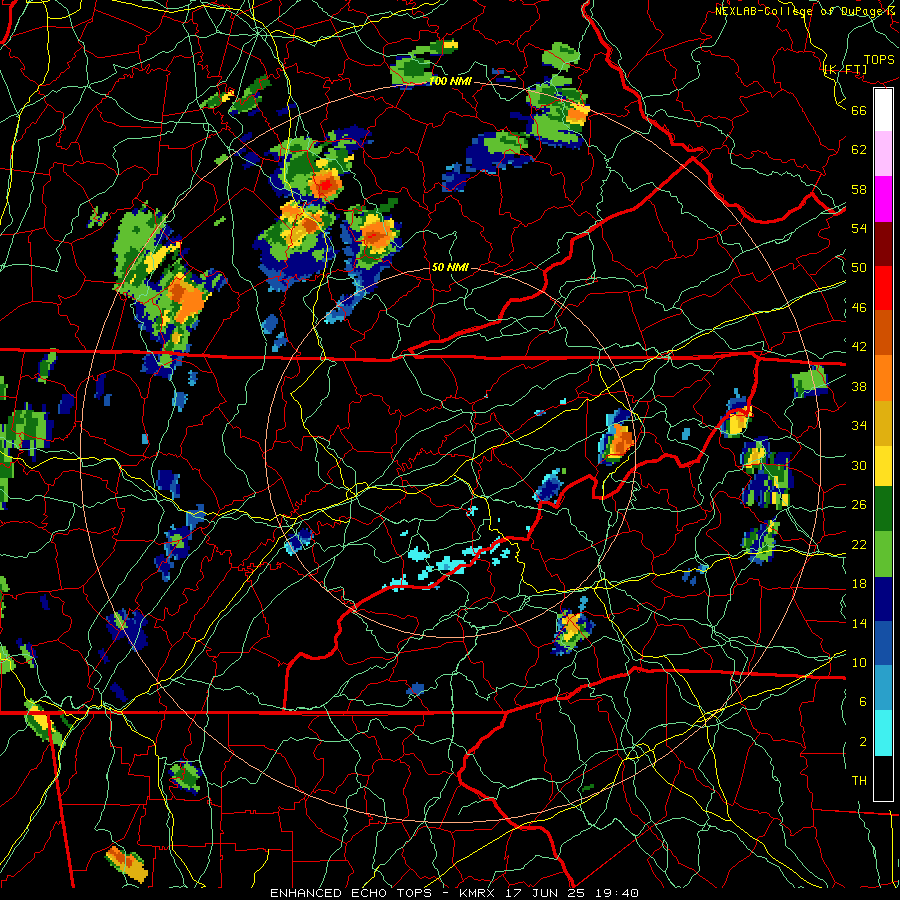Click the light pink legend swatch
Screen dimensions: 900x900
tap(883, 154)
